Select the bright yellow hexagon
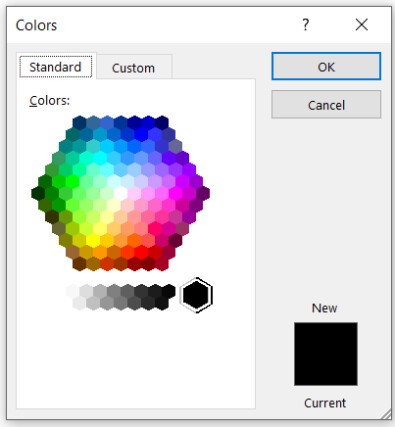Screen dimensions: 395x427 coord(93,240)
